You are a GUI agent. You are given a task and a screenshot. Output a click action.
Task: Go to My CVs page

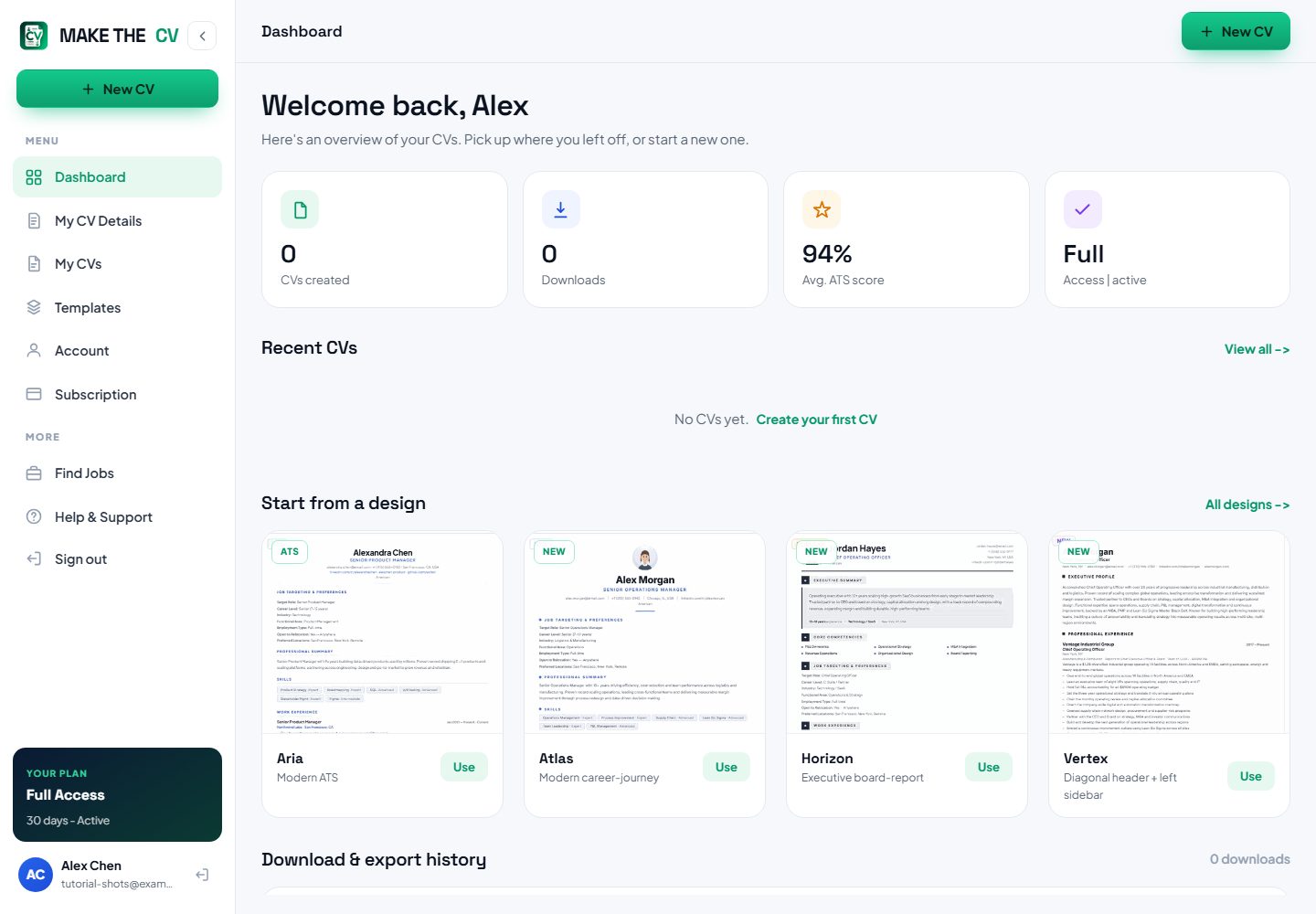pos(117,263)
